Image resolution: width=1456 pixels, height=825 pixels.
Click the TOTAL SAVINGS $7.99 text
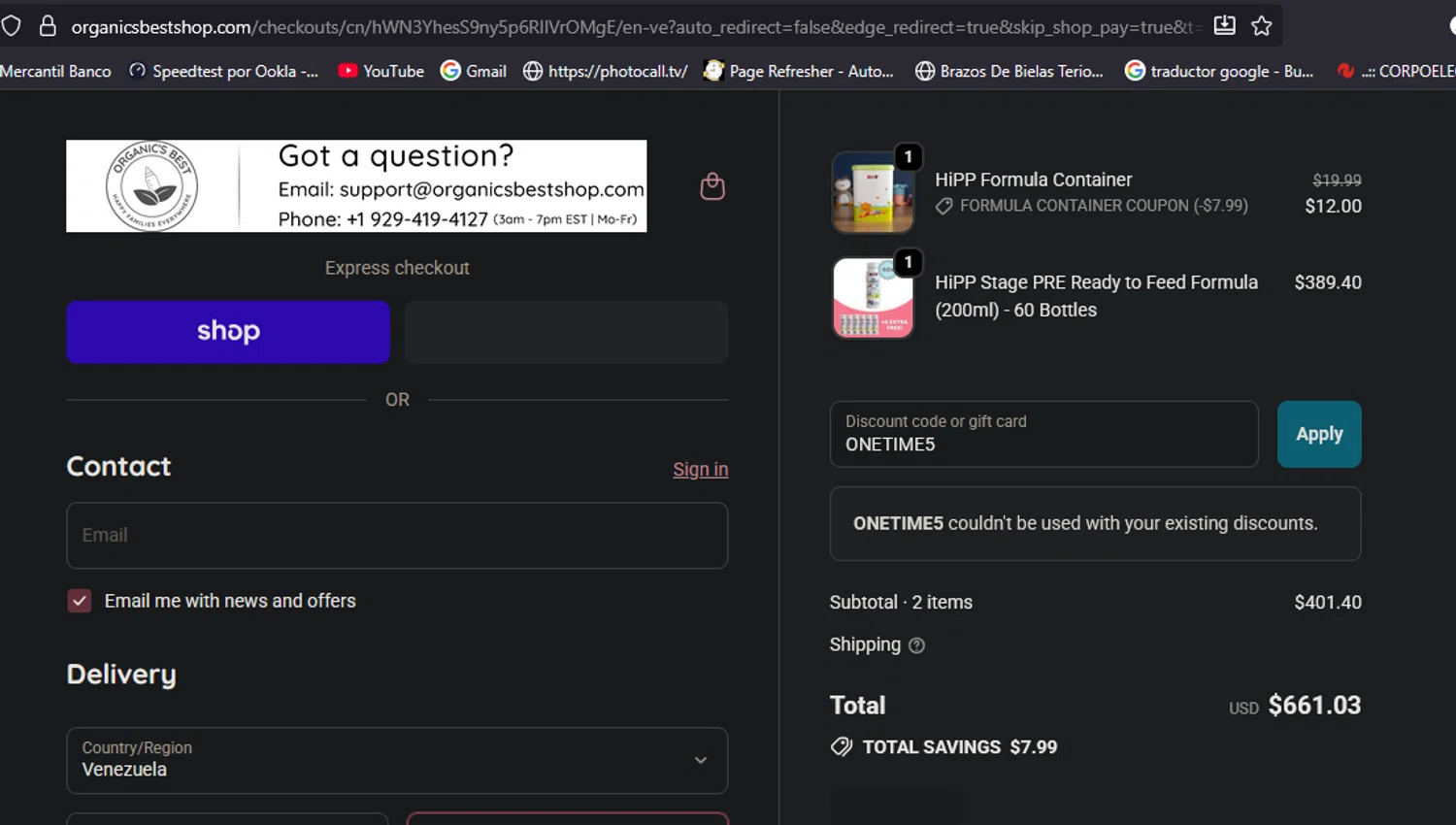(x=959, y=747)
